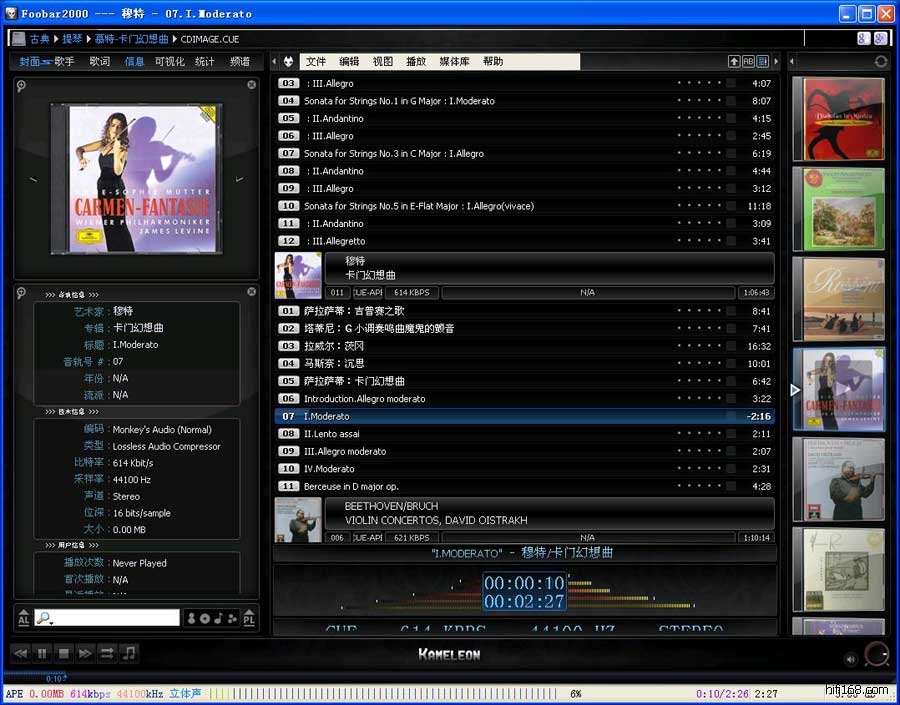900x705 pixels.
Task: Adjust the volume knob at bottom right
Action: tap(876, 655)
